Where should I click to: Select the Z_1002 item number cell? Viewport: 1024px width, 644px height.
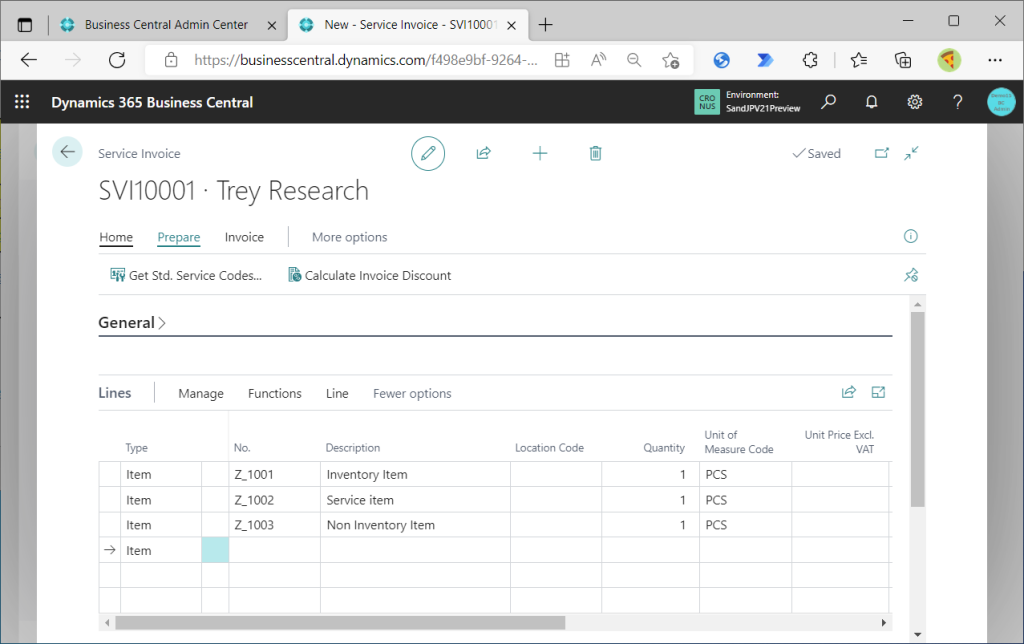click(x=274, y=500)
